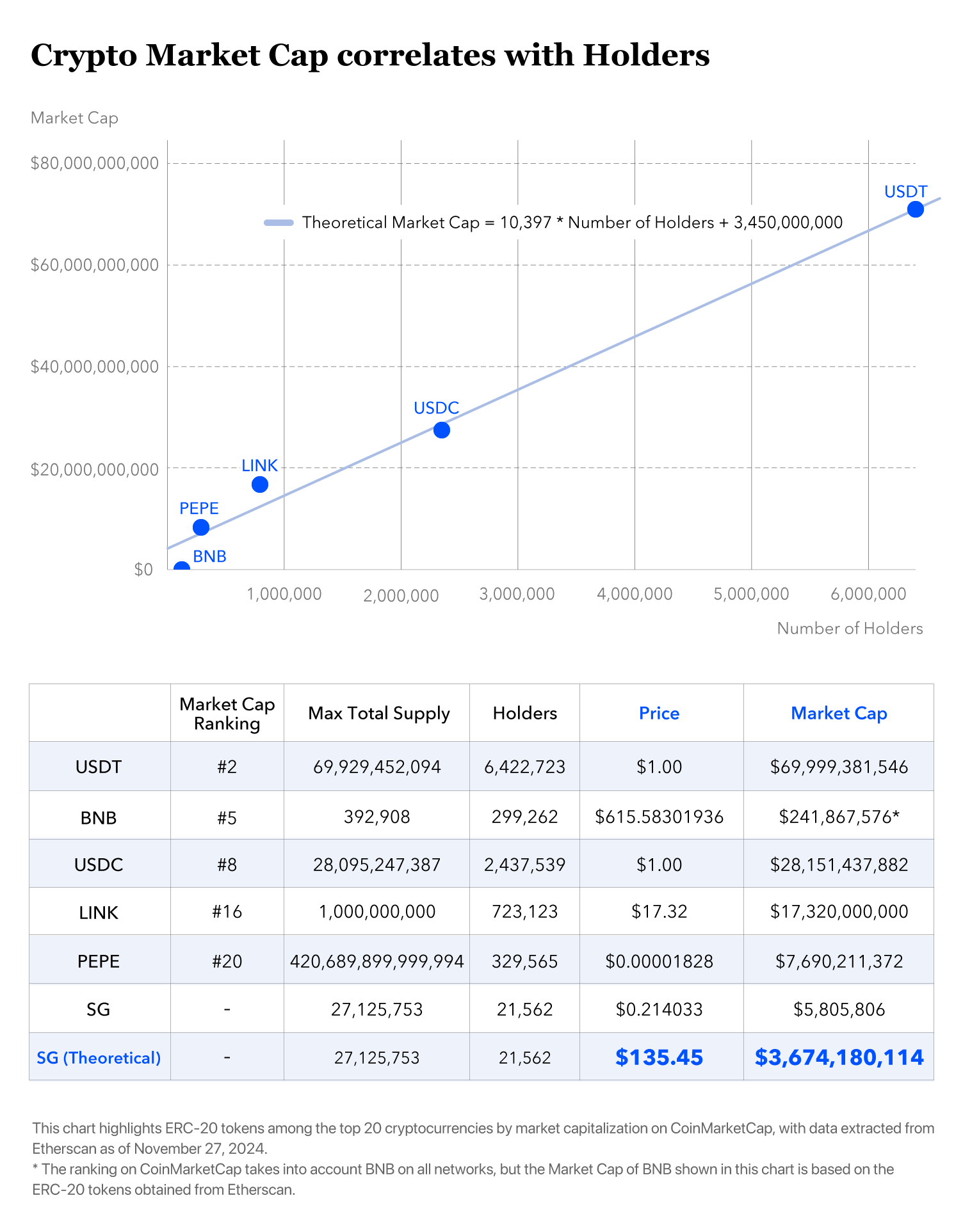Click the 'Market Cap Ranking' column header
This screenshot has height=1232, width=963.
(227, 714)
